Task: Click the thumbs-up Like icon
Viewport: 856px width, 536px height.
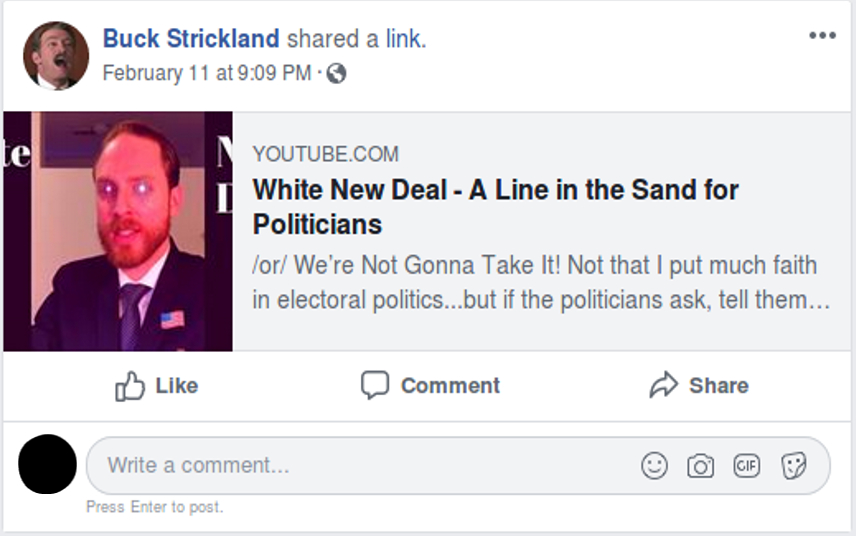Action: [130, 386]
